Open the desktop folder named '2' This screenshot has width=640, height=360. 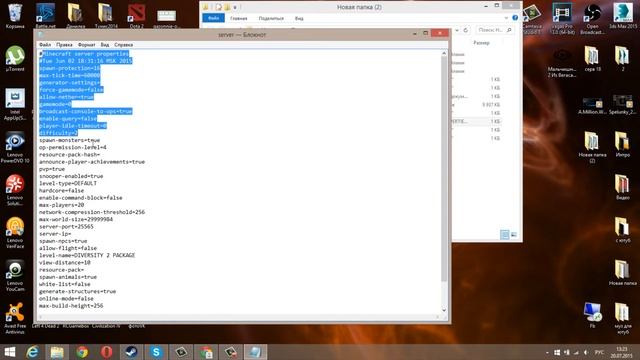point(623,58)
